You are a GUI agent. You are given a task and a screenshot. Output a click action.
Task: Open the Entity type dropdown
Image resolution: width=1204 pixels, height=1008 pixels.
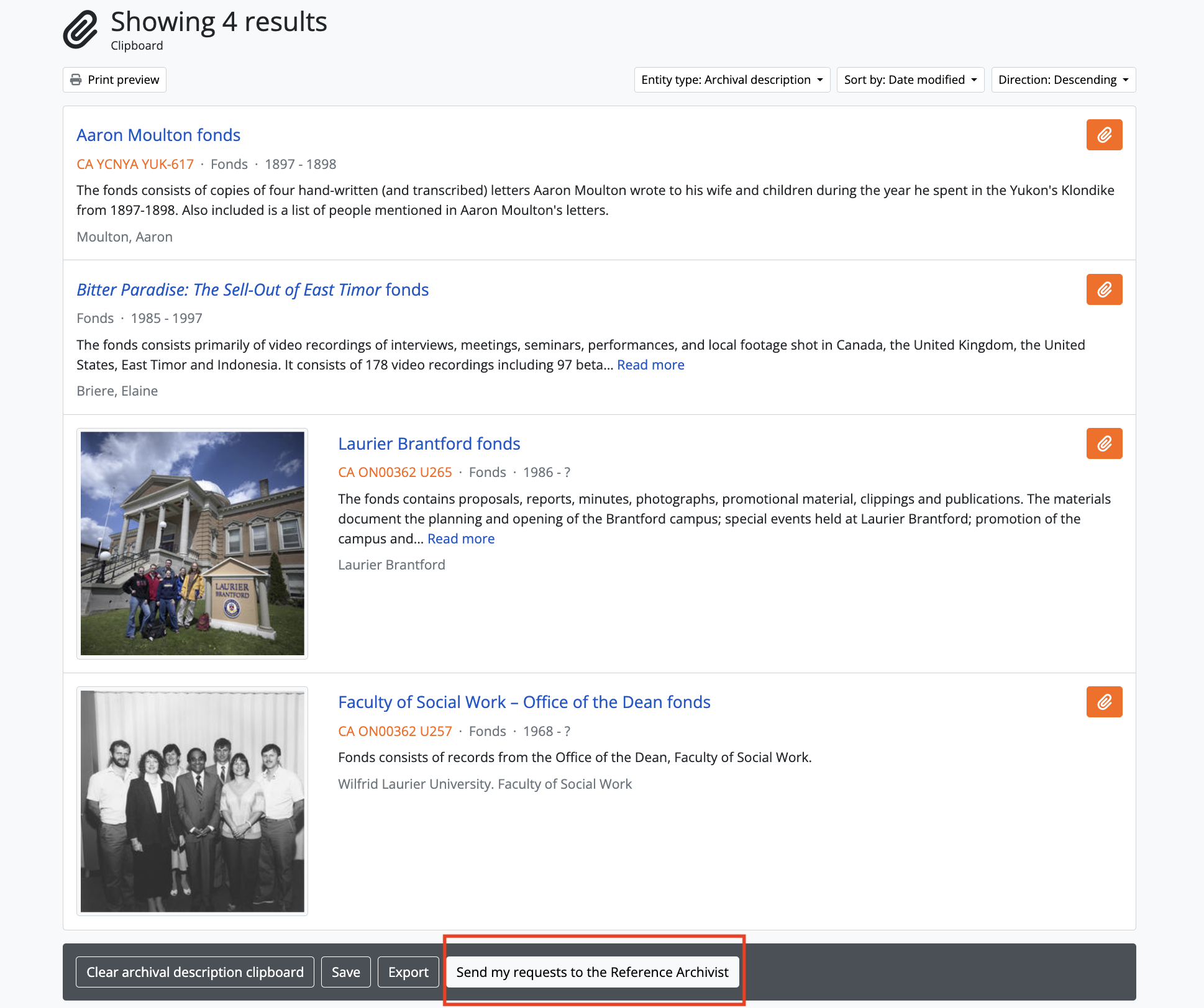pyautogui.click(x=732, y=79)
